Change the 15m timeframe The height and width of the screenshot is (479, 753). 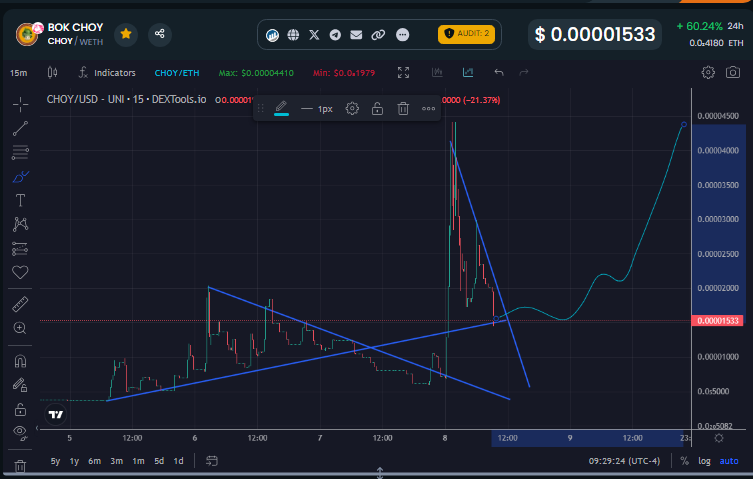coord(18,73)
